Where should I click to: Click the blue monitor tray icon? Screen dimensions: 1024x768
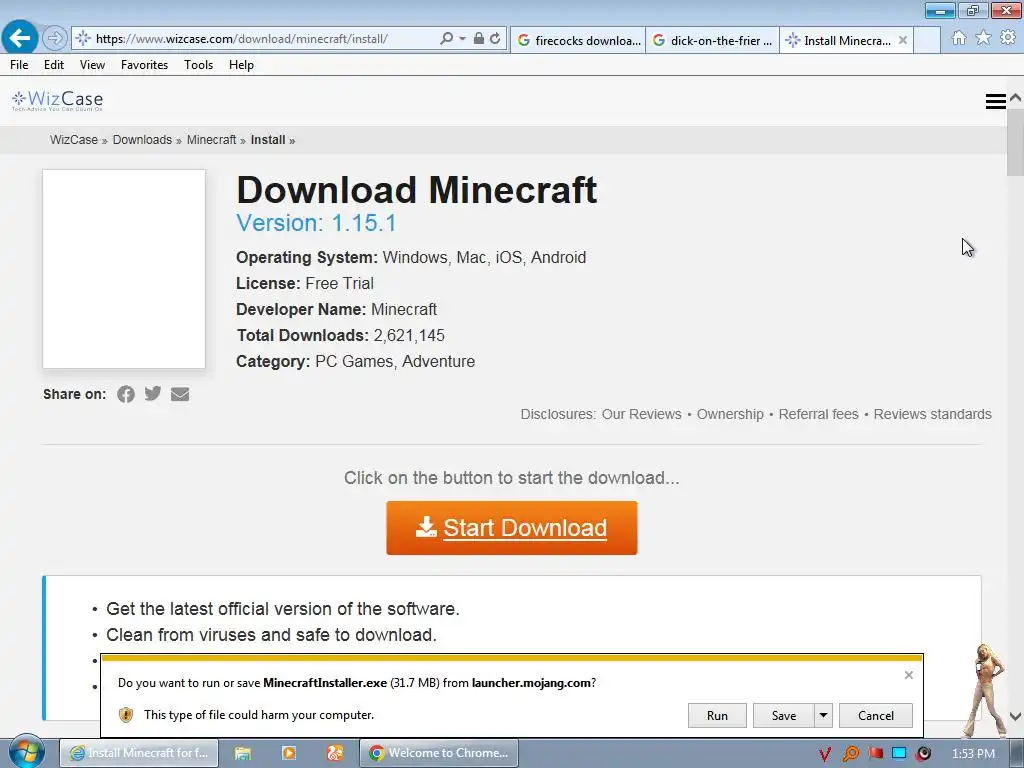coord(899,753)
